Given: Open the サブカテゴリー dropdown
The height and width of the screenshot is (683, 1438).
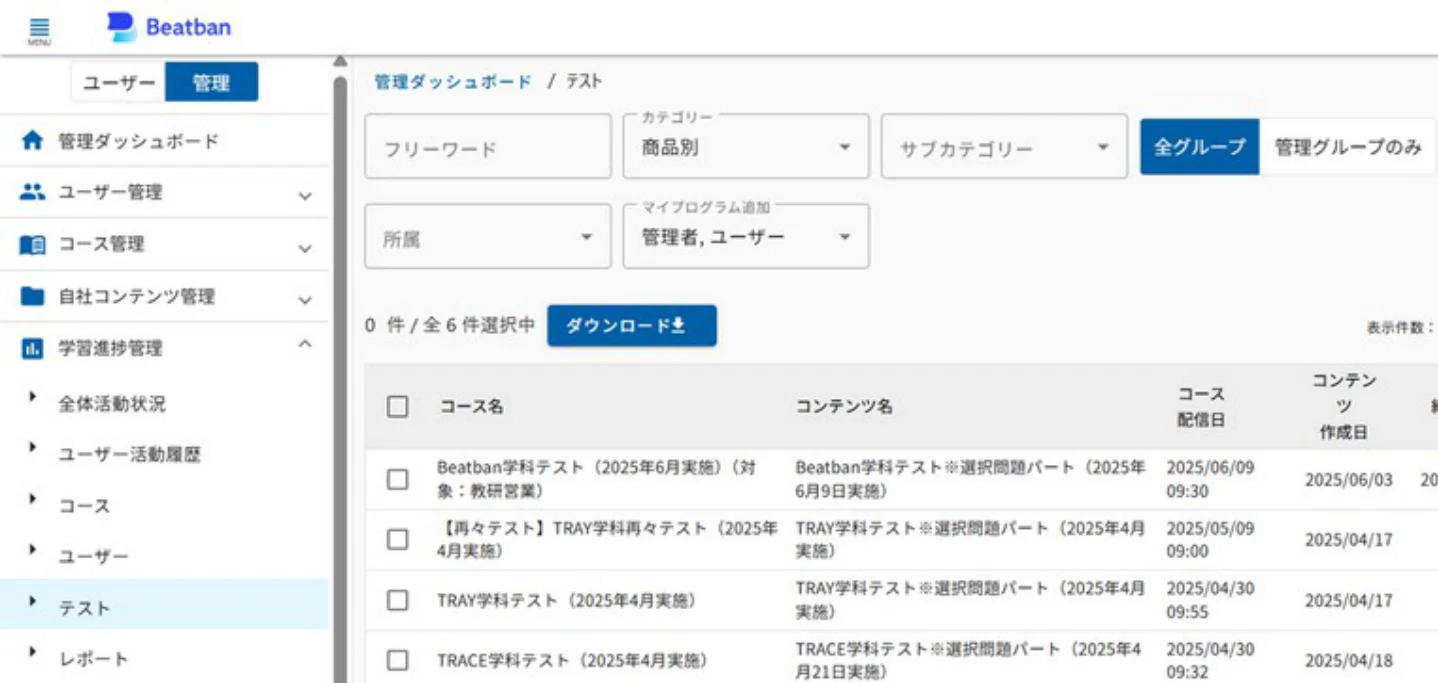Looking at the screenshot, I should pyautogui.click(x=1004, y=146).
